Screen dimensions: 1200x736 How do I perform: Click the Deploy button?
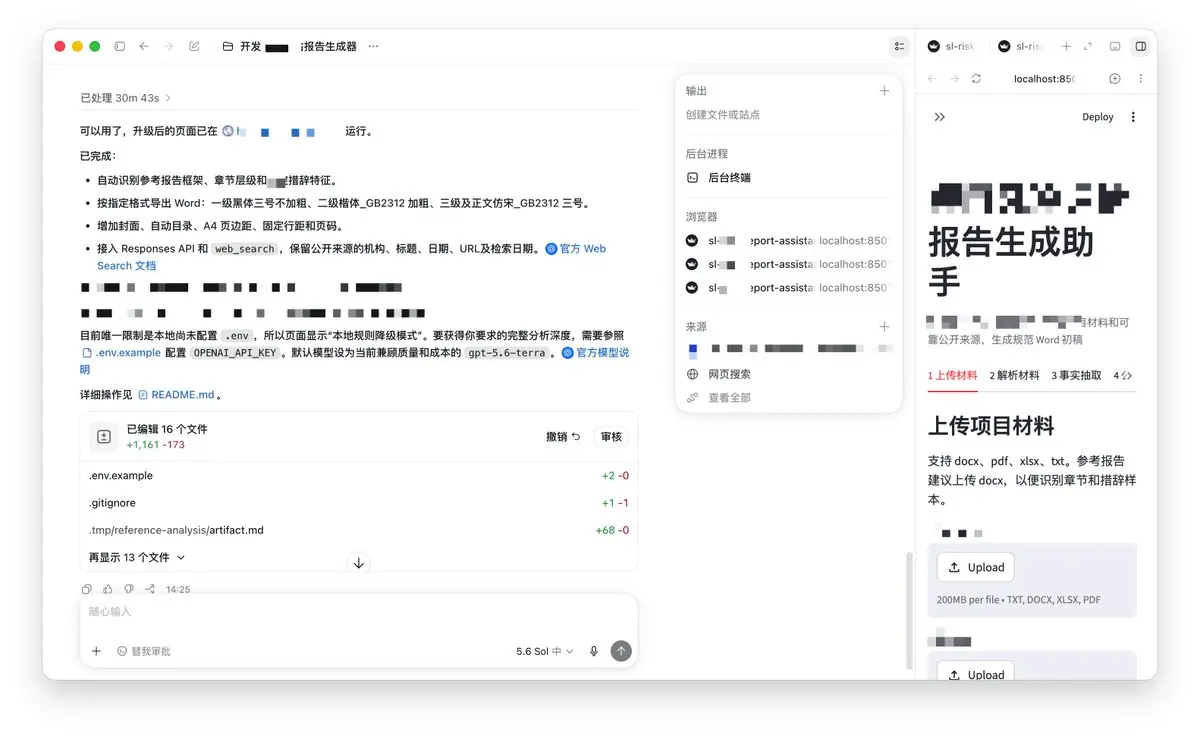(x=1098, y=117)
